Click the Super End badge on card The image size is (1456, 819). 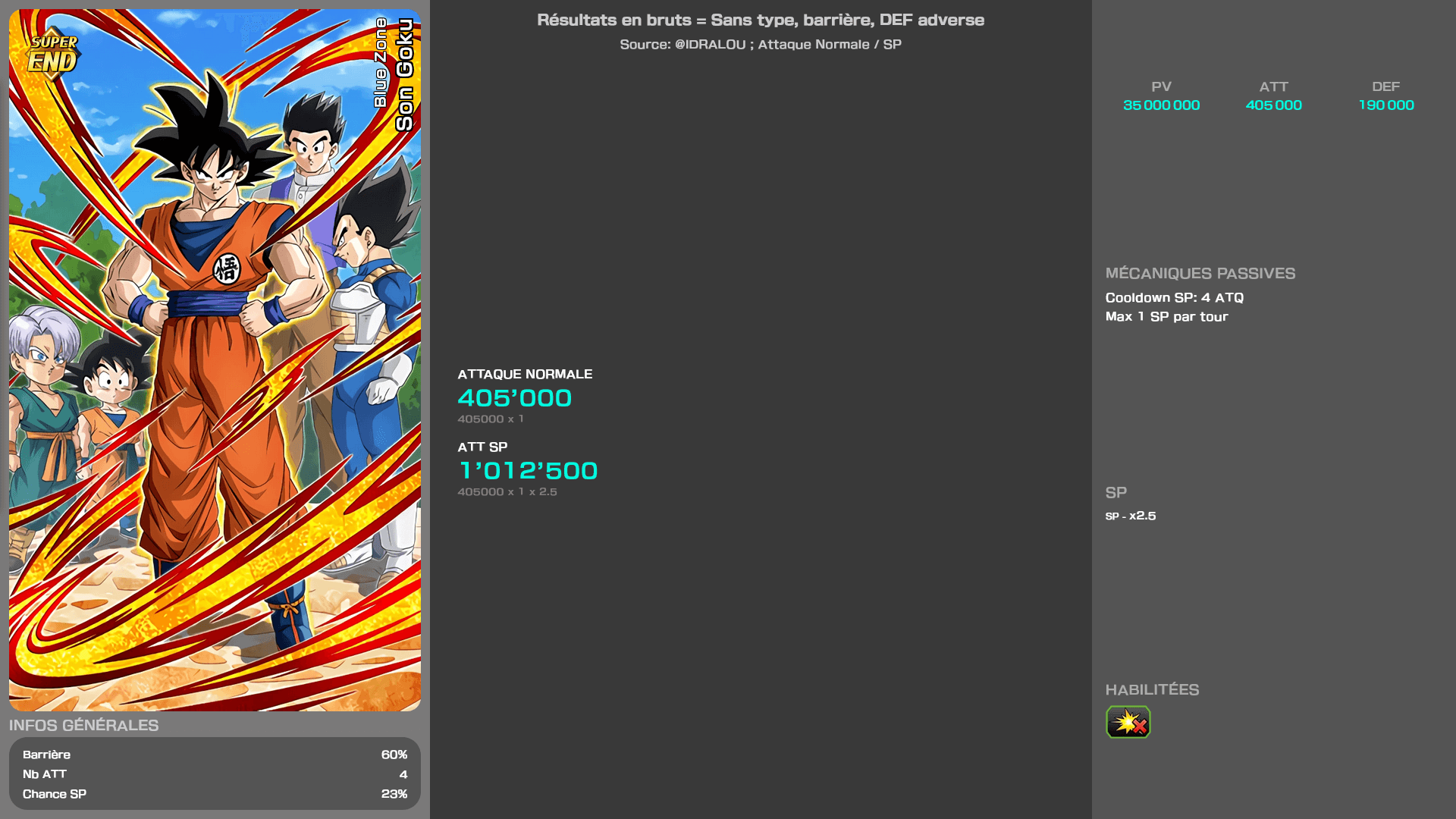(x=53, y=55)
